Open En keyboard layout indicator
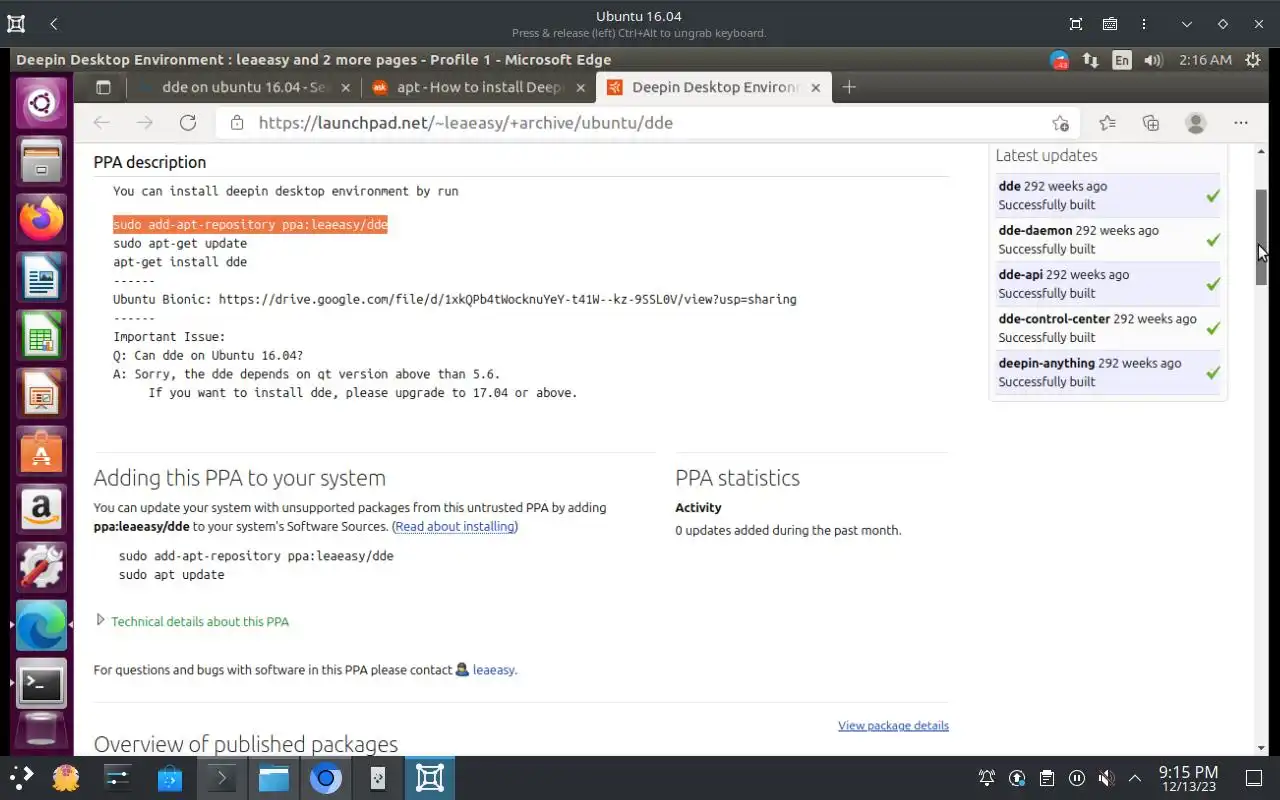Screen dimensions: 1280x800 click(1122, 60)
